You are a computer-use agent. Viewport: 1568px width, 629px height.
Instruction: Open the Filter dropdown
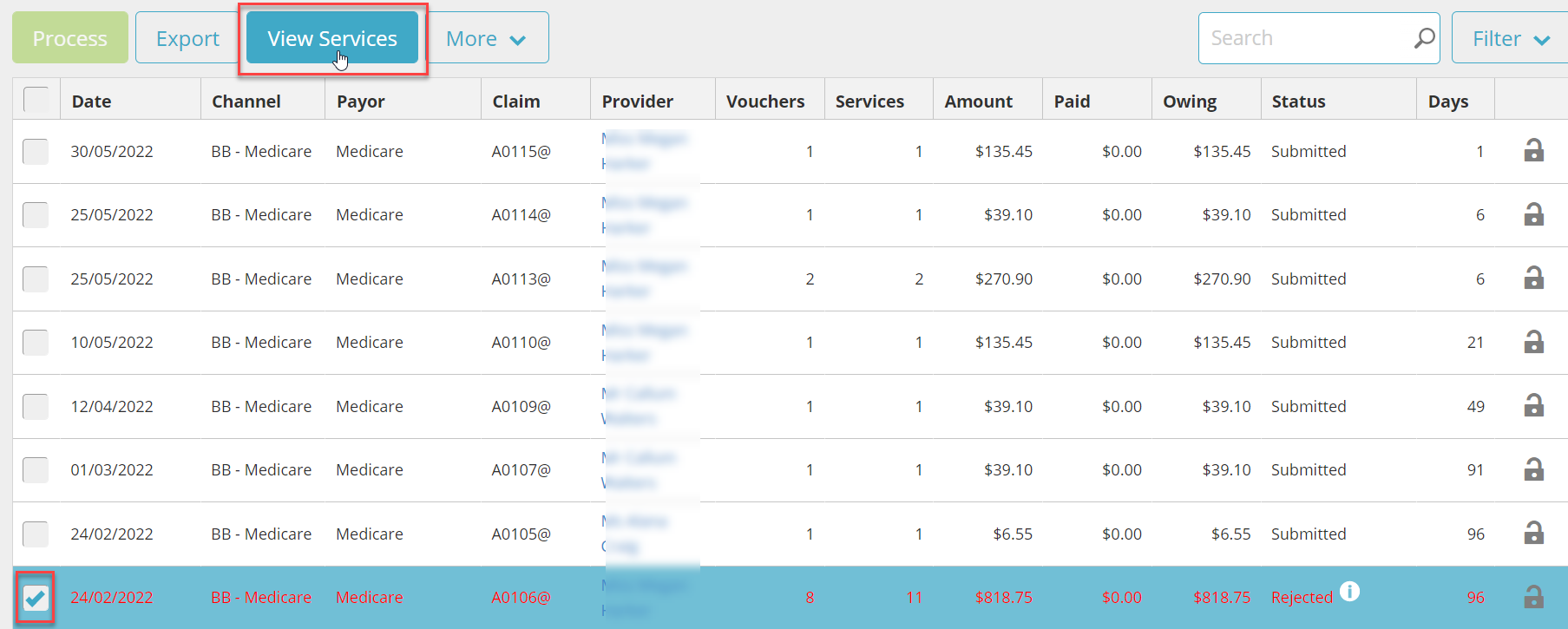[x=1510, y=38]
